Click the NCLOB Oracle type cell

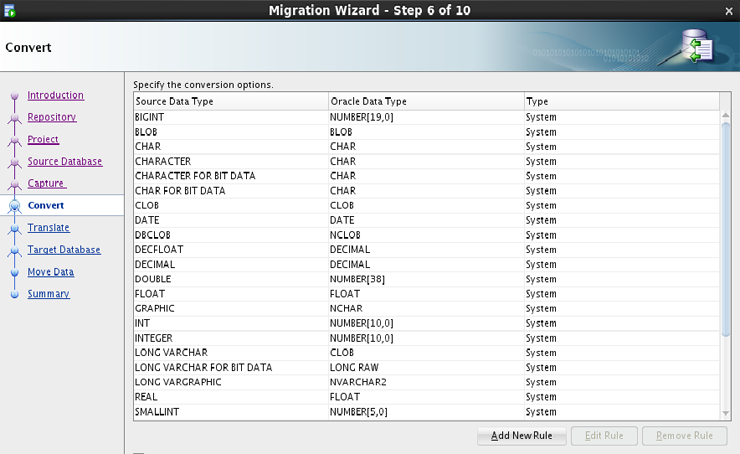click(426, 235)
